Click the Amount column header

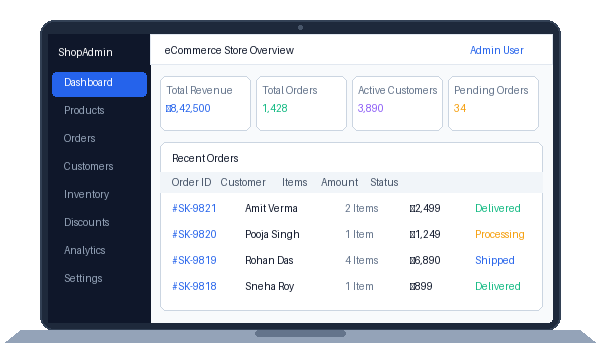(x=339, y=182)
